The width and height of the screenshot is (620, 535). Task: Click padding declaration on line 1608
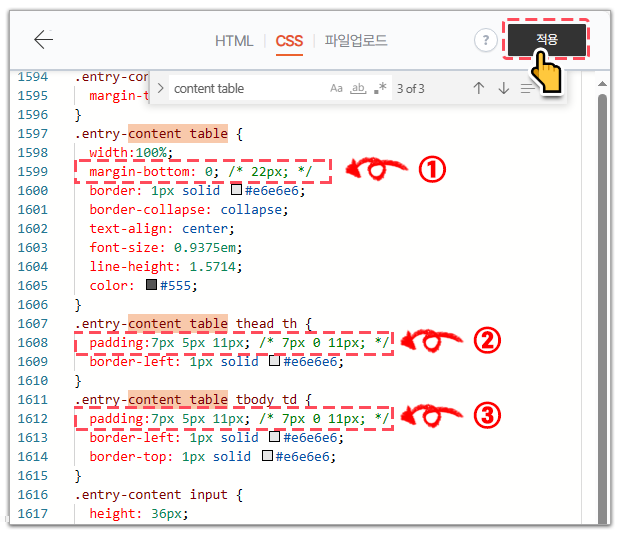(170, 342)
